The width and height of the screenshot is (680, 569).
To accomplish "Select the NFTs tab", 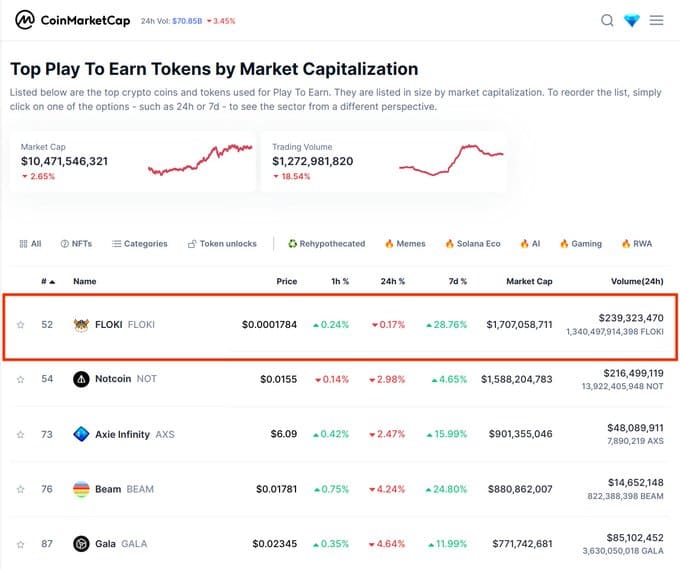I will 76,244.
